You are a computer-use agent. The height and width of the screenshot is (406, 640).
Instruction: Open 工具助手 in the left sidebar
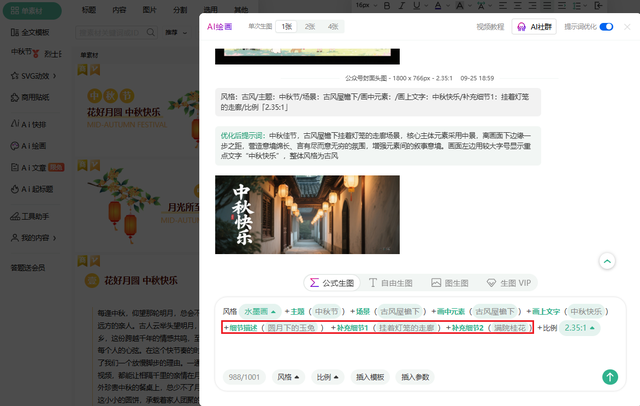pos(30,216)
